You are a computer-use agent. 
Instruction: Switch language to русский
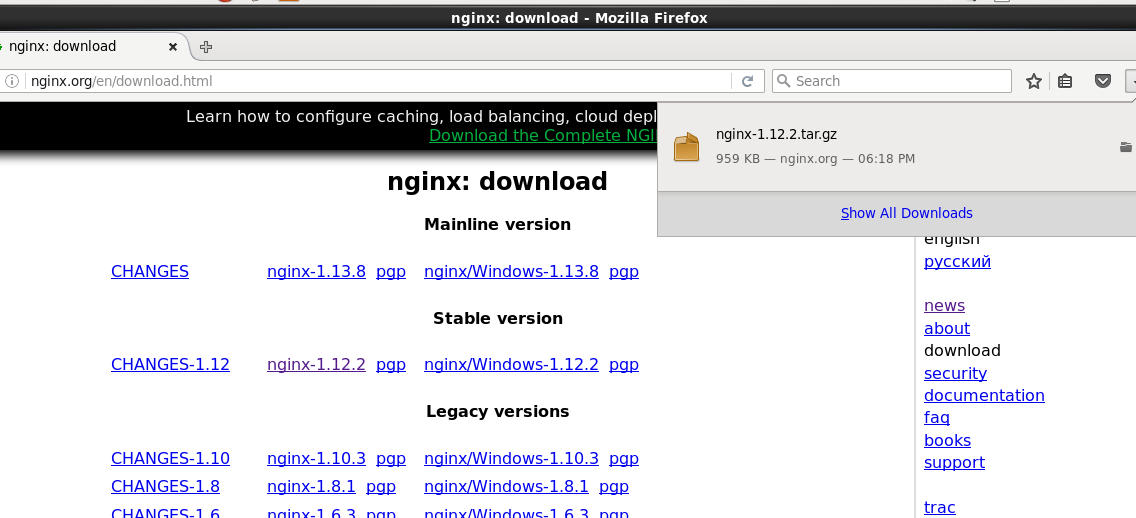click(957, 262)
